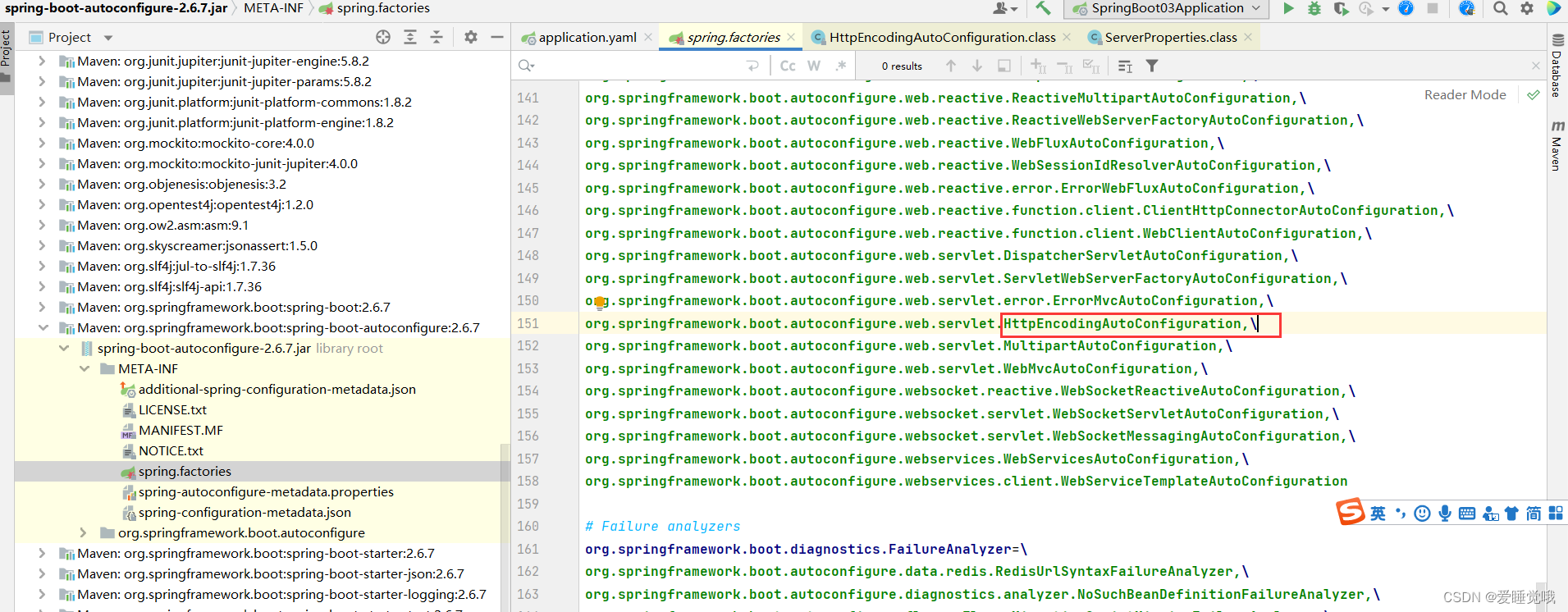The image size is (1568, 612).
Task: Select MANIFEST.MF file in tree
Action: 181,430
